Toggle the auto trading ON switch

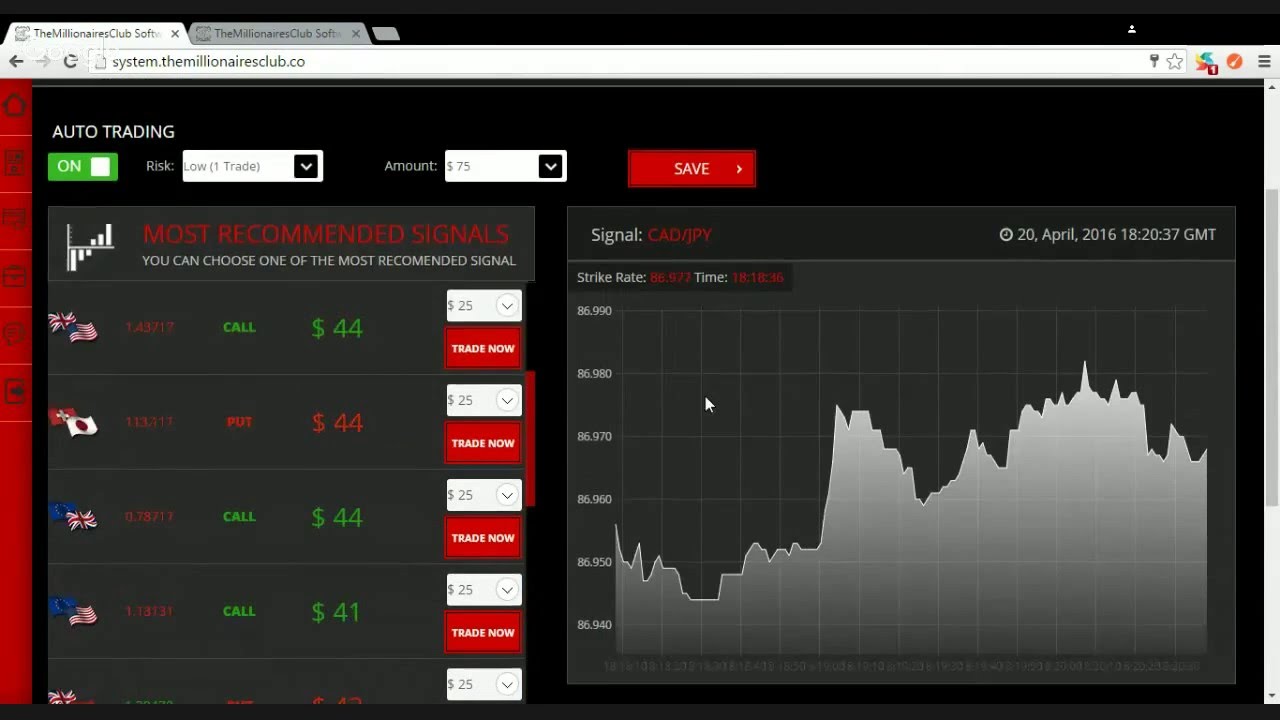[83, 167]
